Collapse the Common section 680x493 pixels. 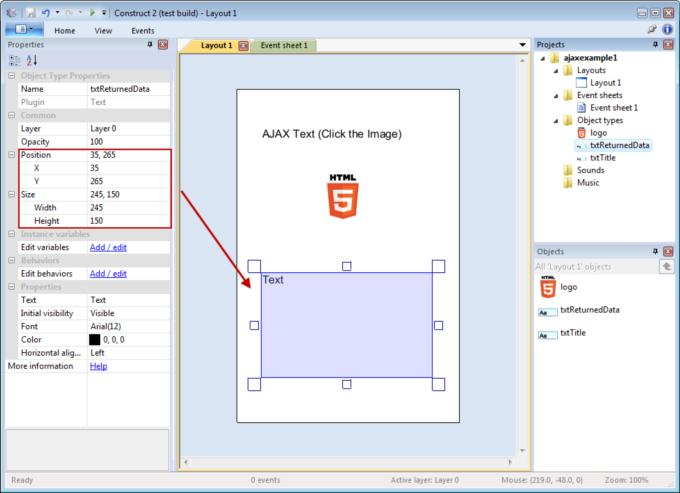point(12,115)
